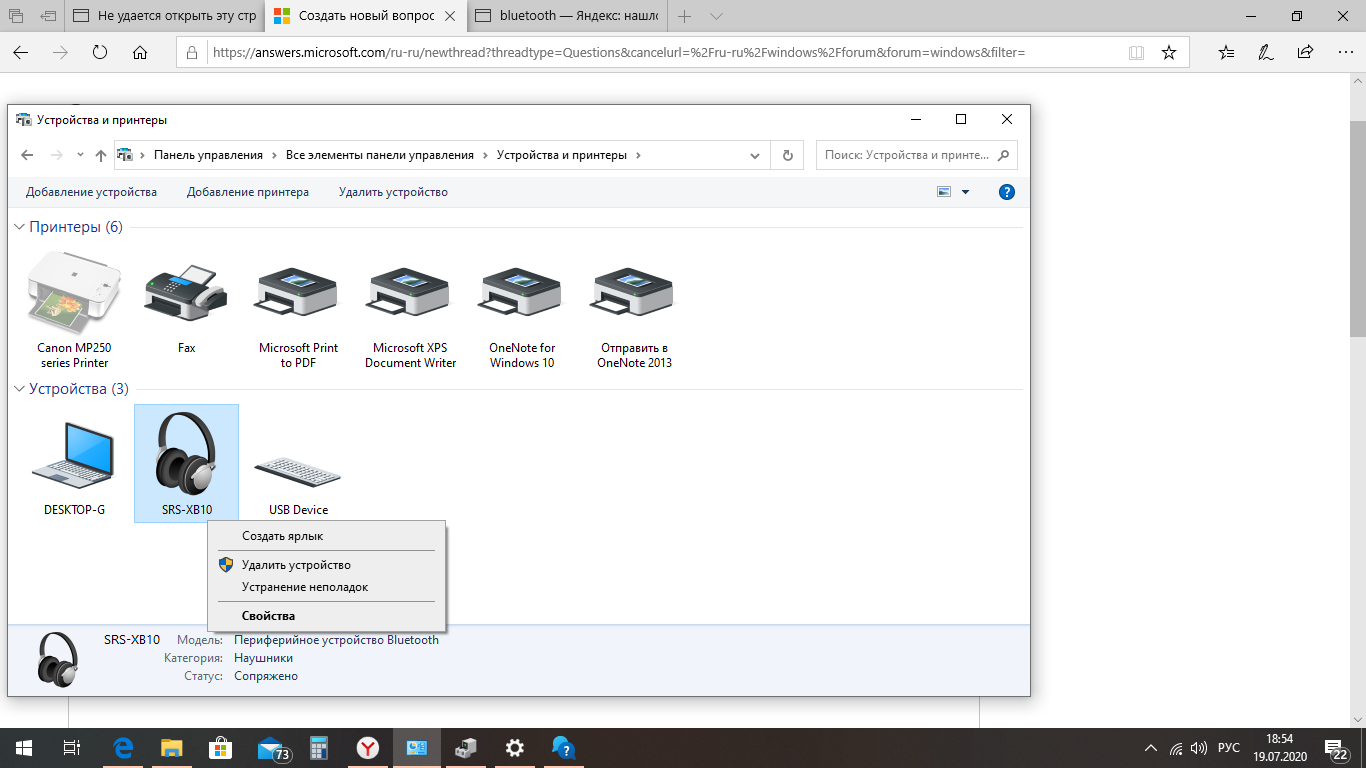This screenshot has height=768, width=1366.
Task: Open help in Devices and Printers window
Action: tap(1007, 192)
